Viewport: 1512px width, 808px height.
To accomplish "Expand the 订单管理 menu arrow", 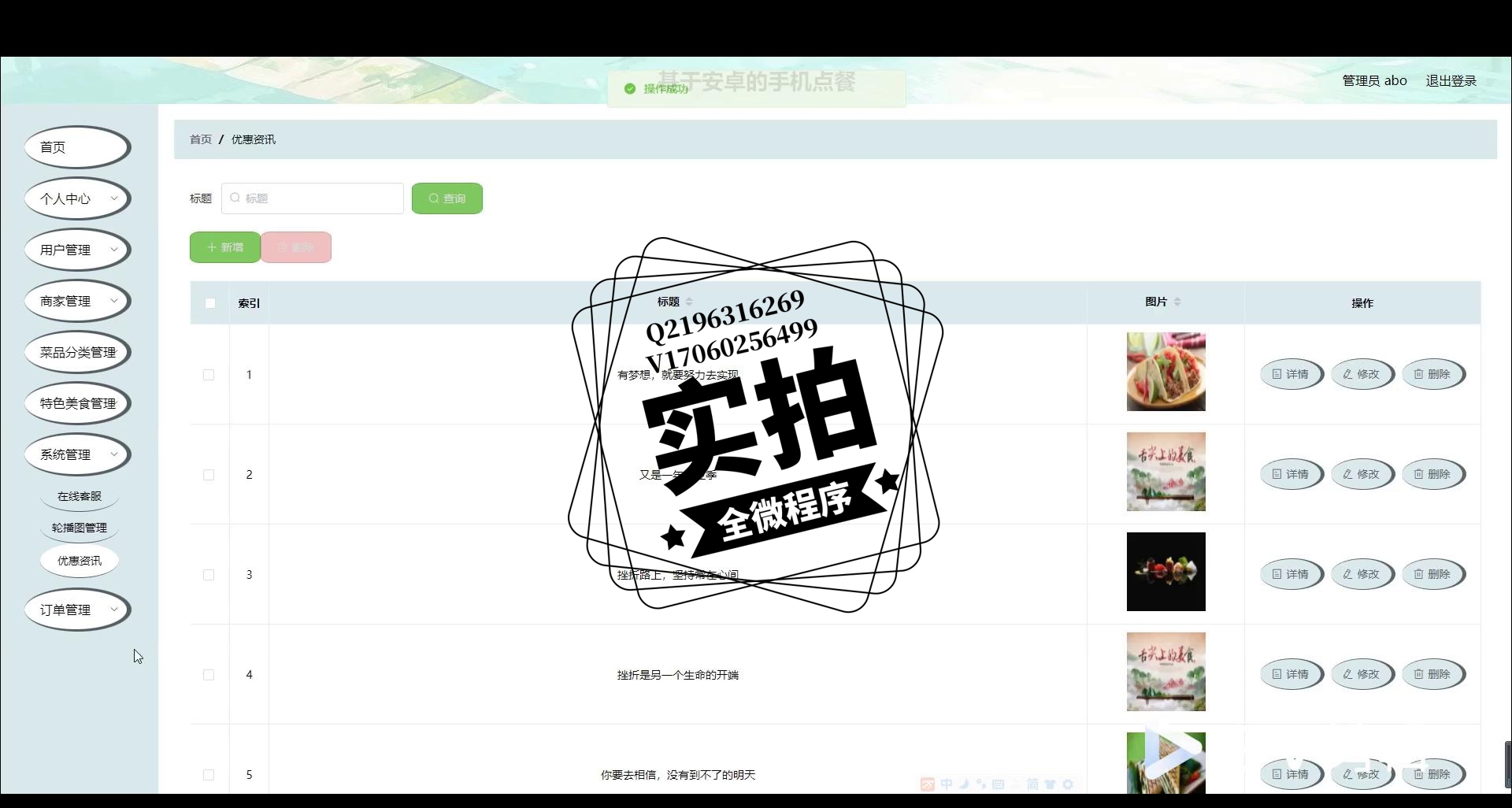I will [114, 610].
